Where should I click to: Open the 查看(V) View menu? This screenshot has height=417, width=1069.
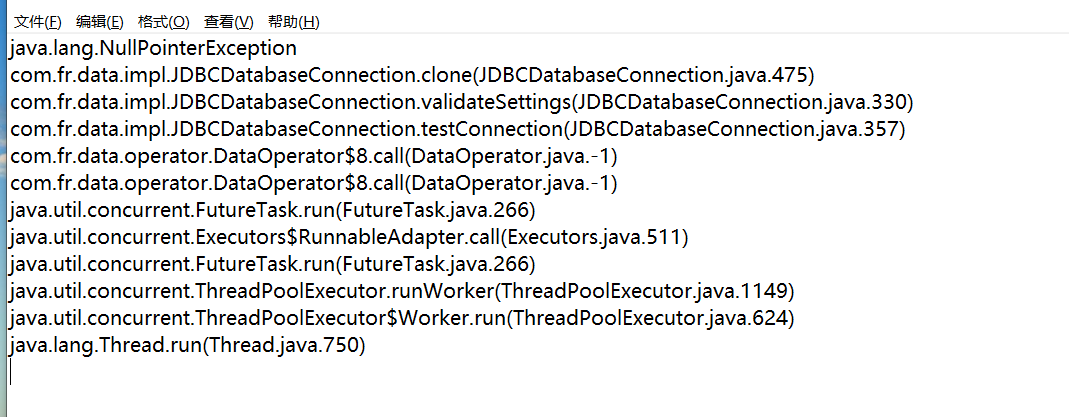tap(228, 22)
